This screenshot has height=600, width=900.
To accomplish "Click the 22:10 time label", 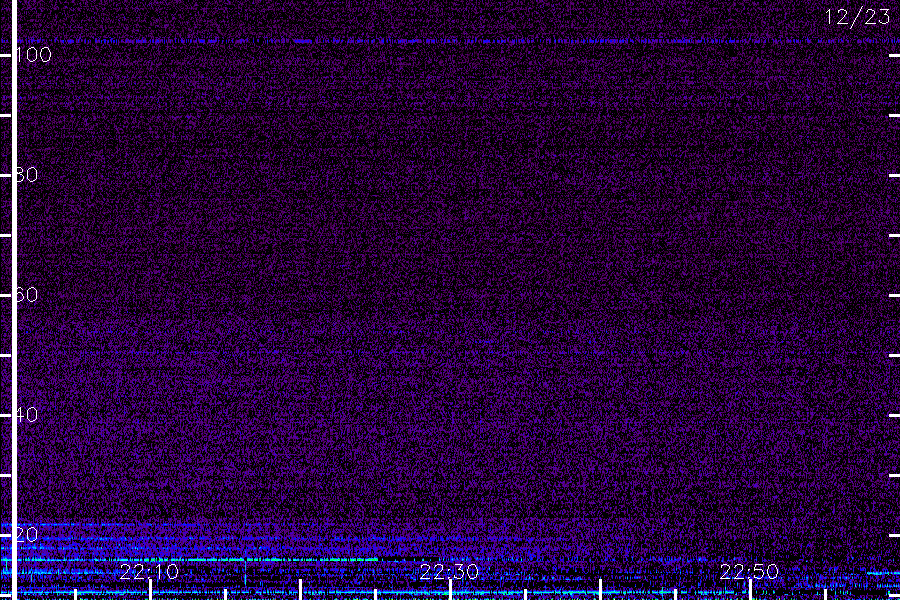I will [149, 572].
